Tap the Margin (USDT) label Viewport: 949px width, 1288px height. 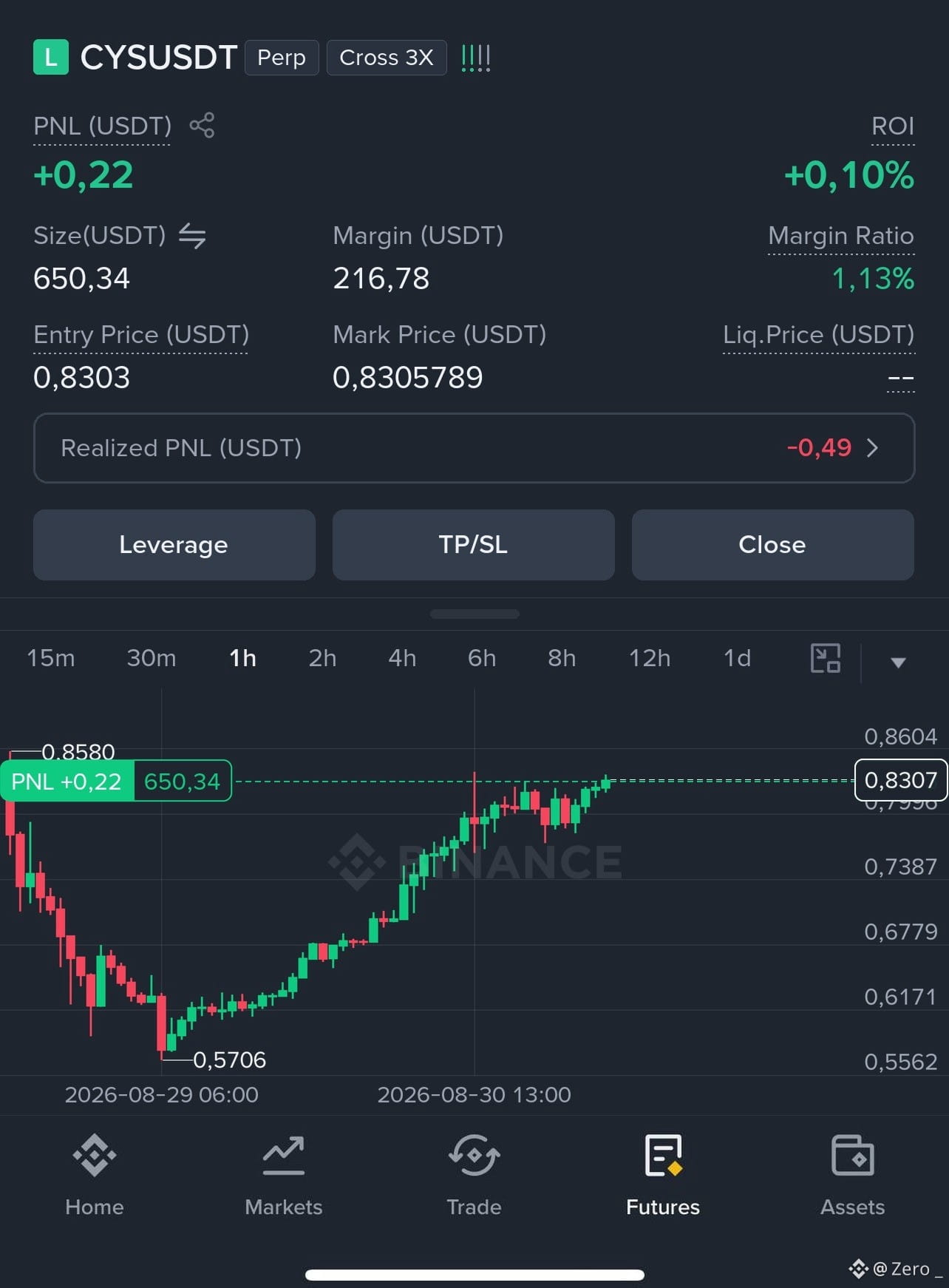pyautogui.click(x=418, y=236)
